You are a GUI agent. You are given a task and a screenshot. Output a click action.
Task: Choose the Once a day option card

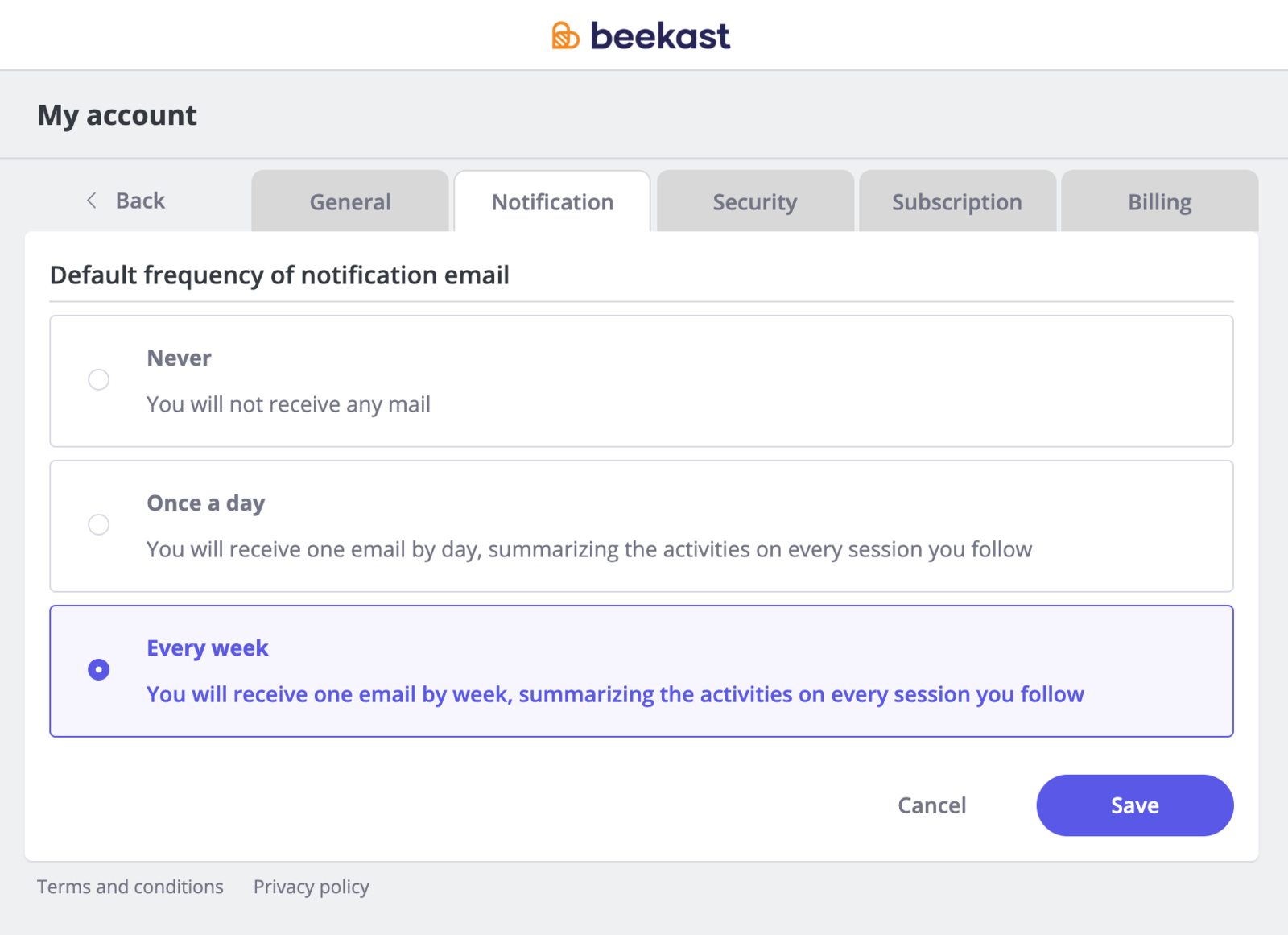click(642, 526)
